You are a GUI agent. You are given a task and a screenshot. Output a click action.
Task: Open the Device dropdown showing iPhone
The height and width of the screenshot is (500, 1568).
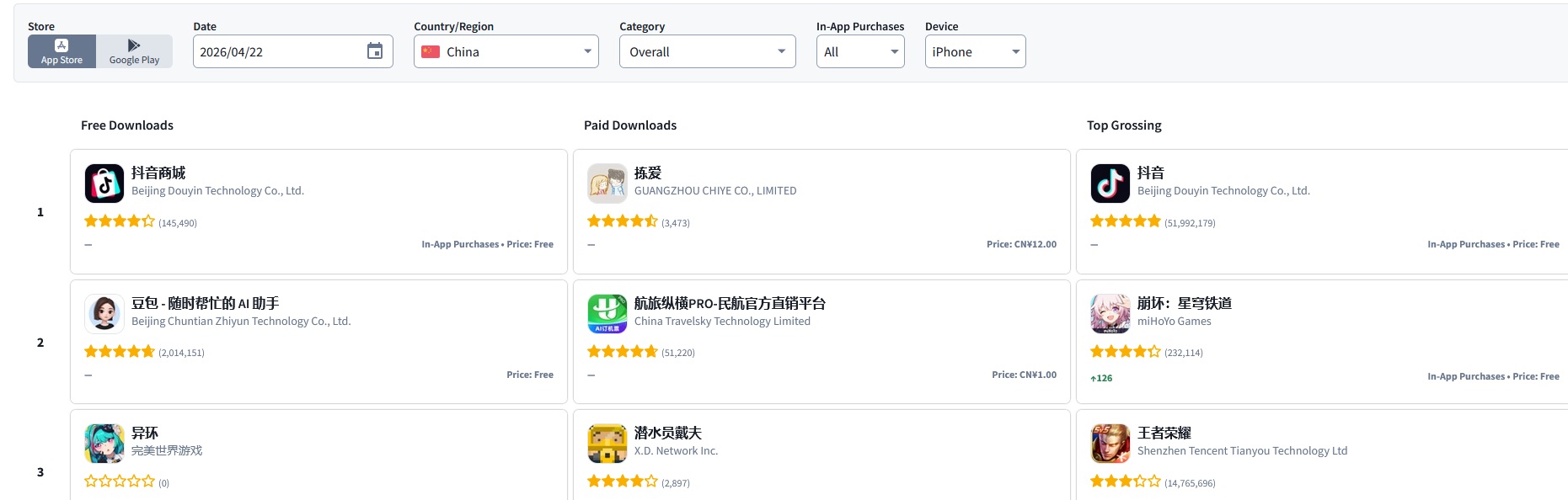point(975,51)
